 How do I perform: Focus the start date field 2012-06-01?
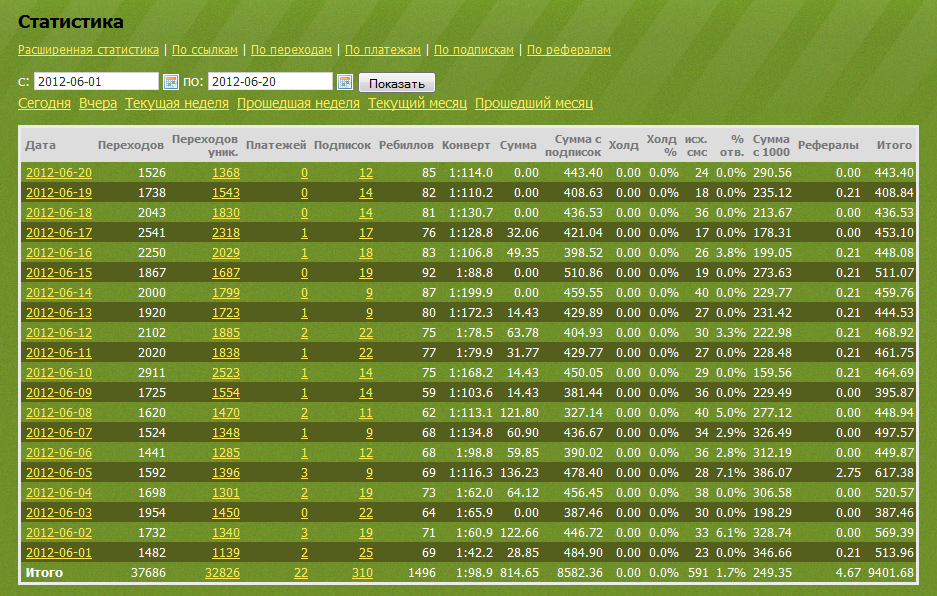pyautogui.click(x=96, y=81)
